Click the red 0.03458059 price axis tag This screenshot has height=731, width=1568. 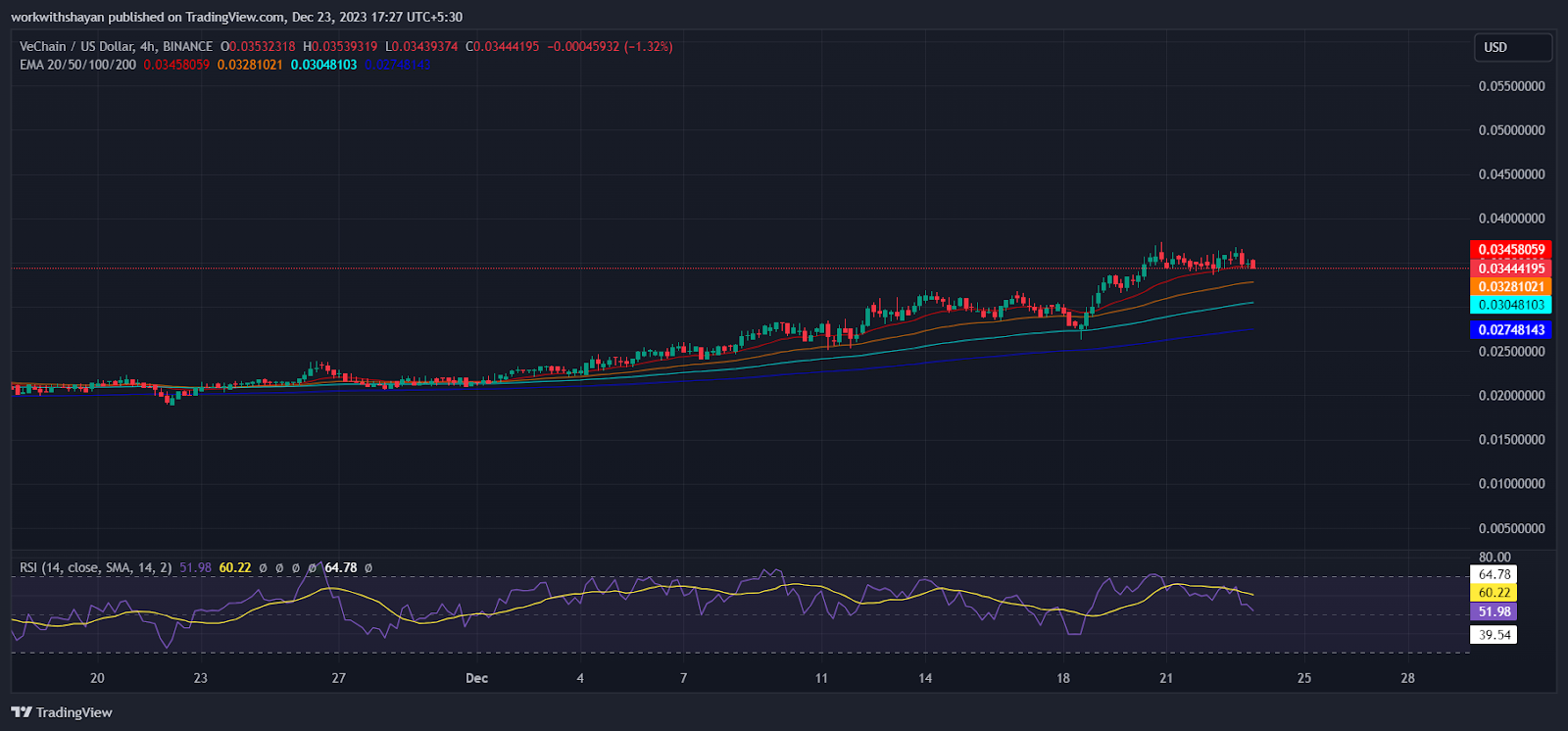1511,250
